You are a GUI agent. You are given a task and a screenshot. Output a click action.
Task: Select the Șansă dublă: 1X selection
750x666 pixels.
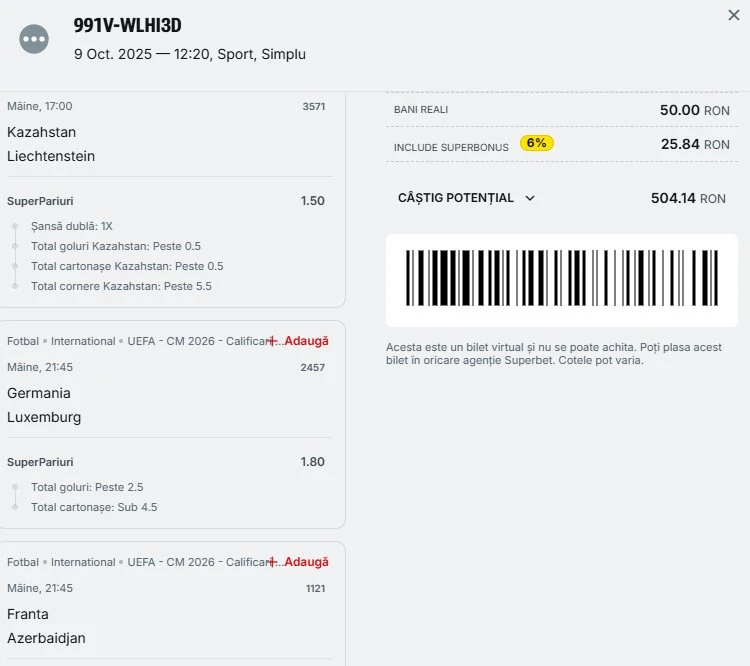pyautogui.click(x=71, y=226)
